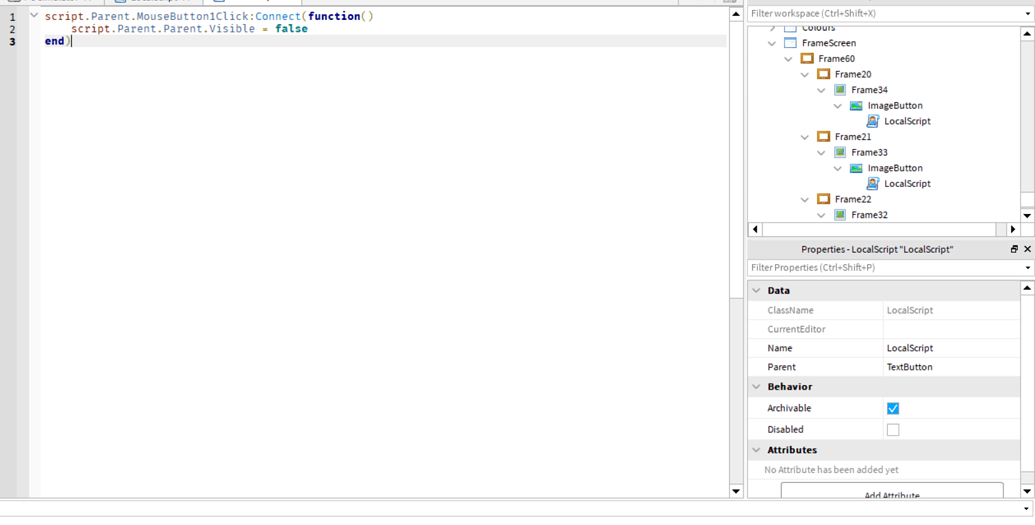Collapse the Frame32 tree node
Viewport: 1035px width, 525px height.
(821, 215)
